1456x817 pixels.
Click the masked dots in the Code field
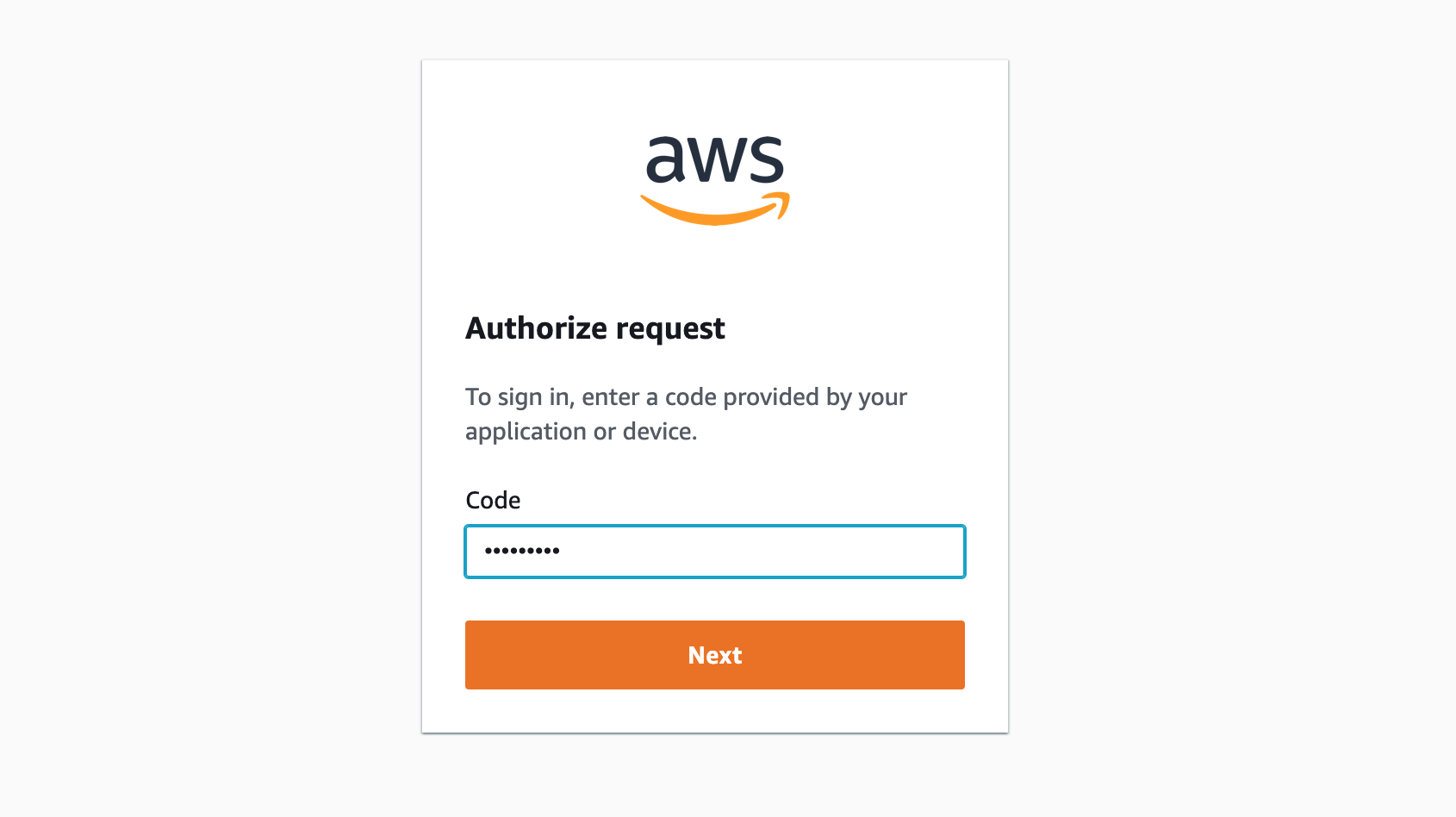point(522,551)
